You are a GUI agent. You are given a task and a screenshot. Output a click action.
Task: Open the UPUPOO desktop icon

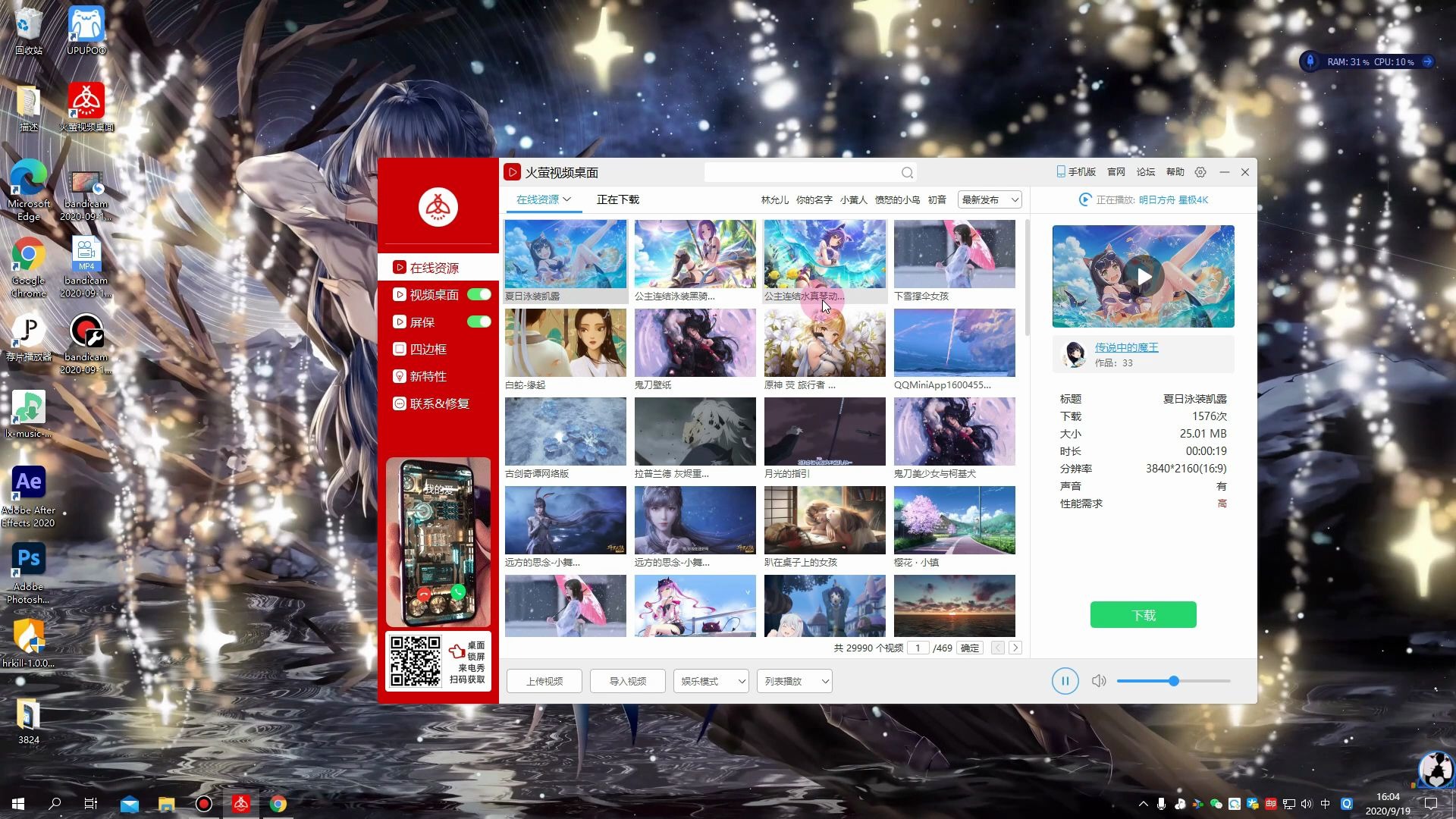[86, 31]
